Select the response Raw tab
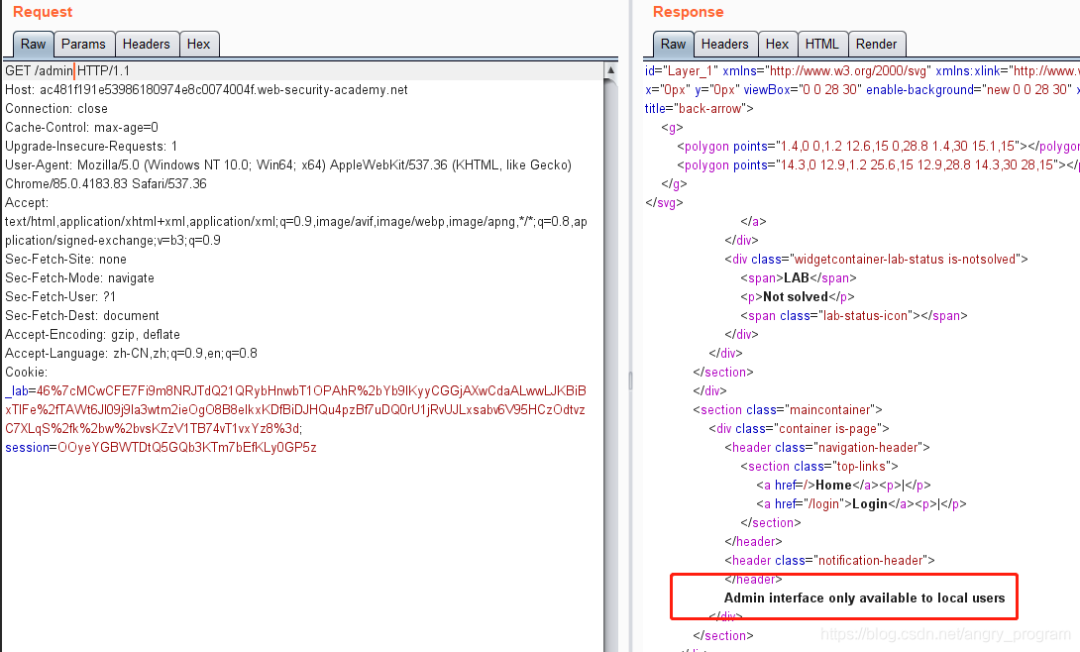 click(x=673, y=44)
